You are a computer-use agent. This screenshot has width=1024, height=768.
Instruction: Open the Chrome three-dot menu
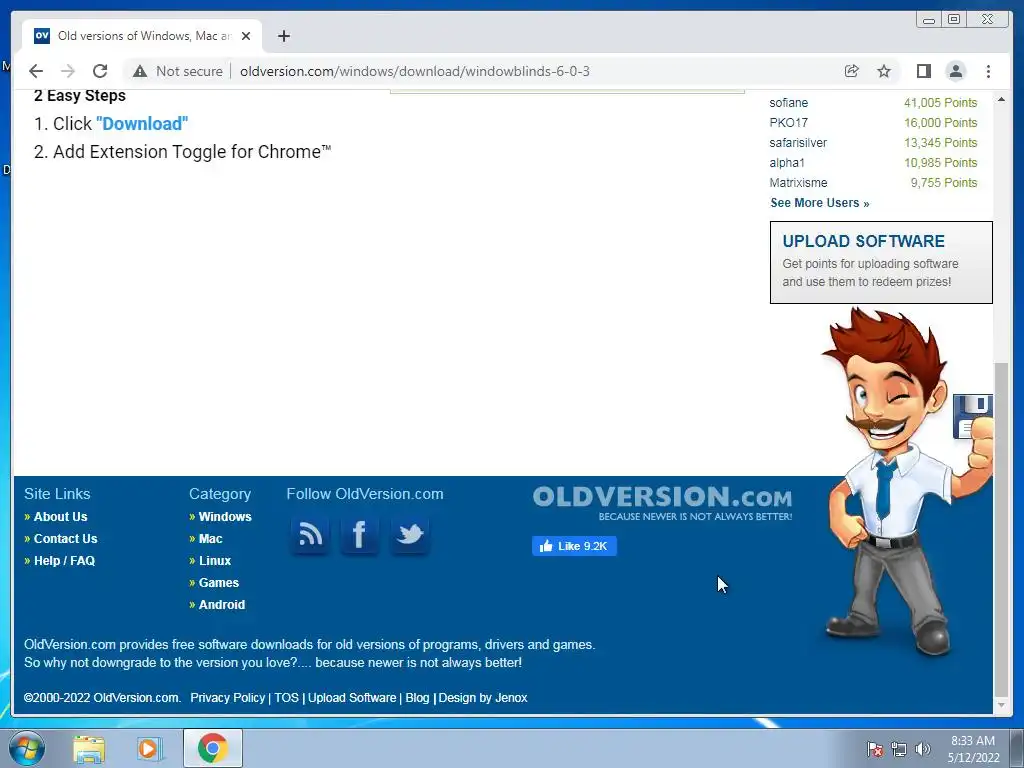pyautogui.click(x=988, y=71)
